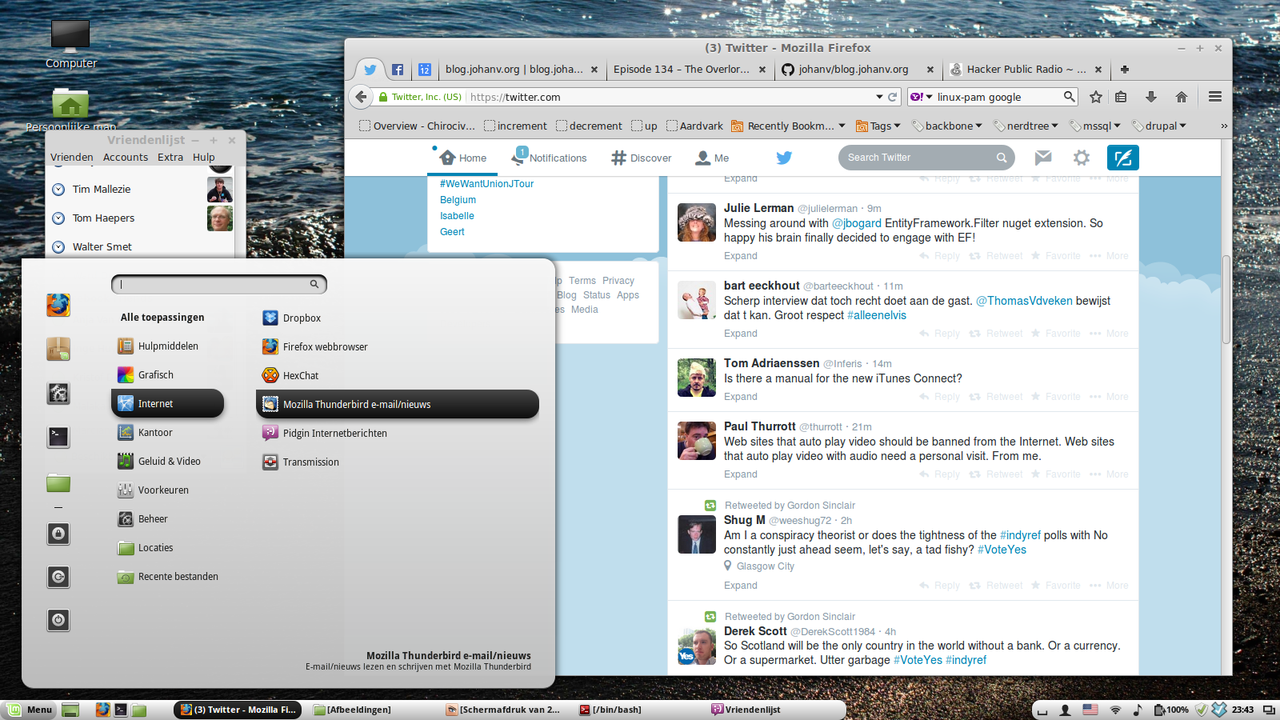The image size is (1280, 720).
Task: Open Twitter settings gear icon
Action: (x=1081, y=158)
